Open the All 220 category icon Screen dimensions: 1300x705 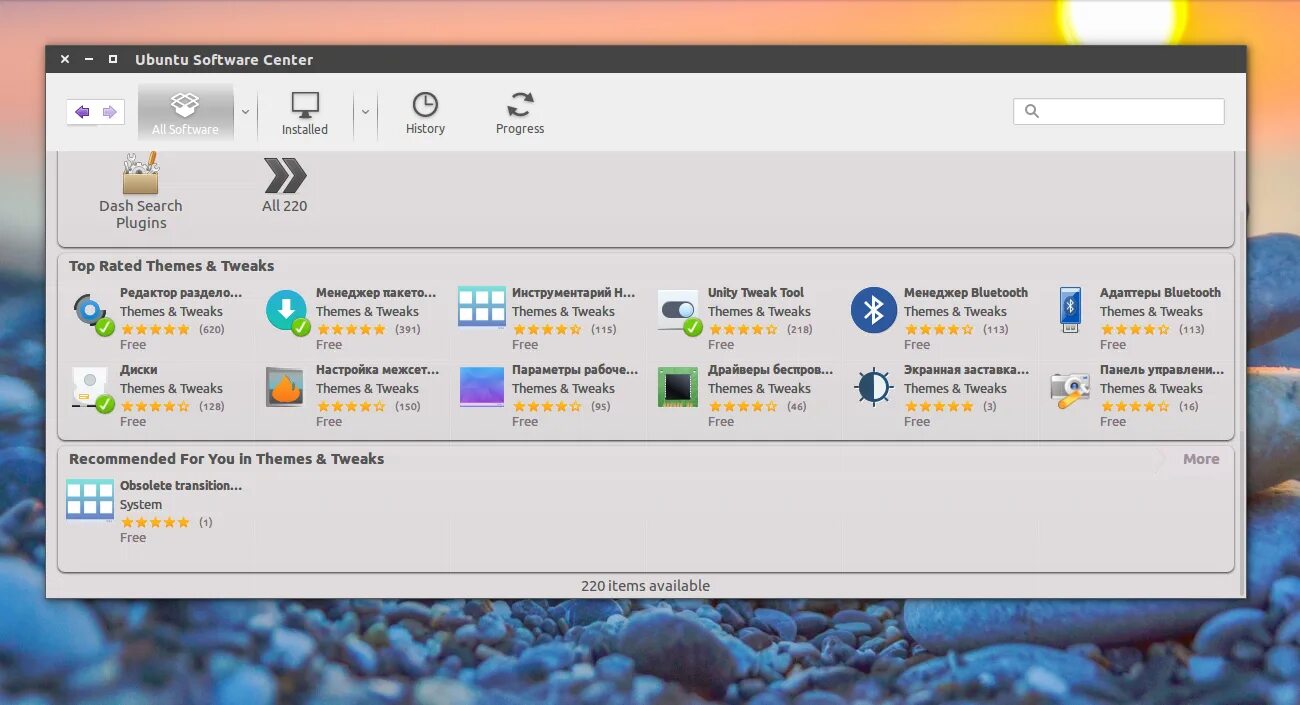[285, 175]
